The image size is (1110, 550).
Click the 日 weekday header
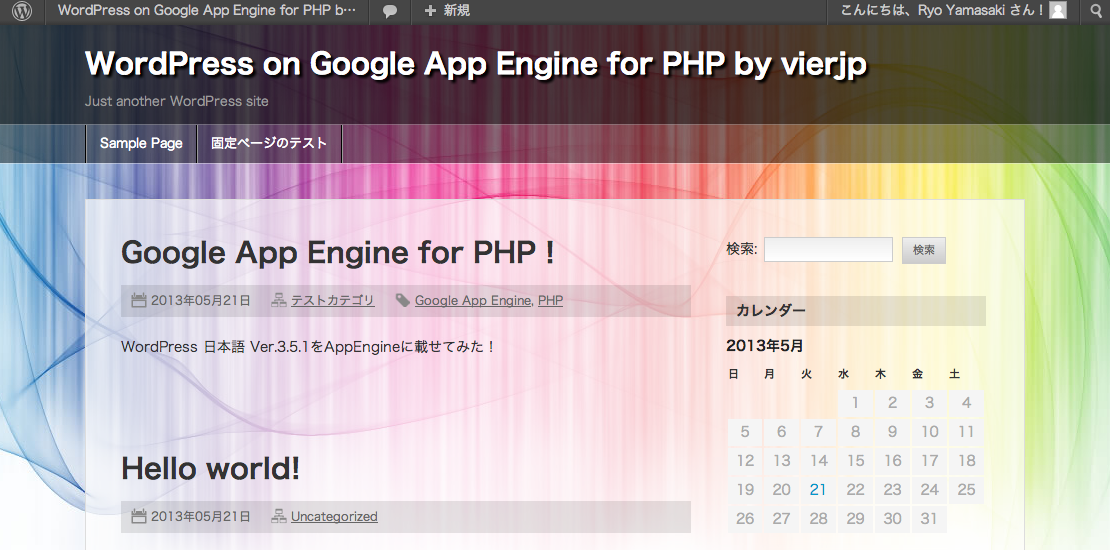pos(733,374)
